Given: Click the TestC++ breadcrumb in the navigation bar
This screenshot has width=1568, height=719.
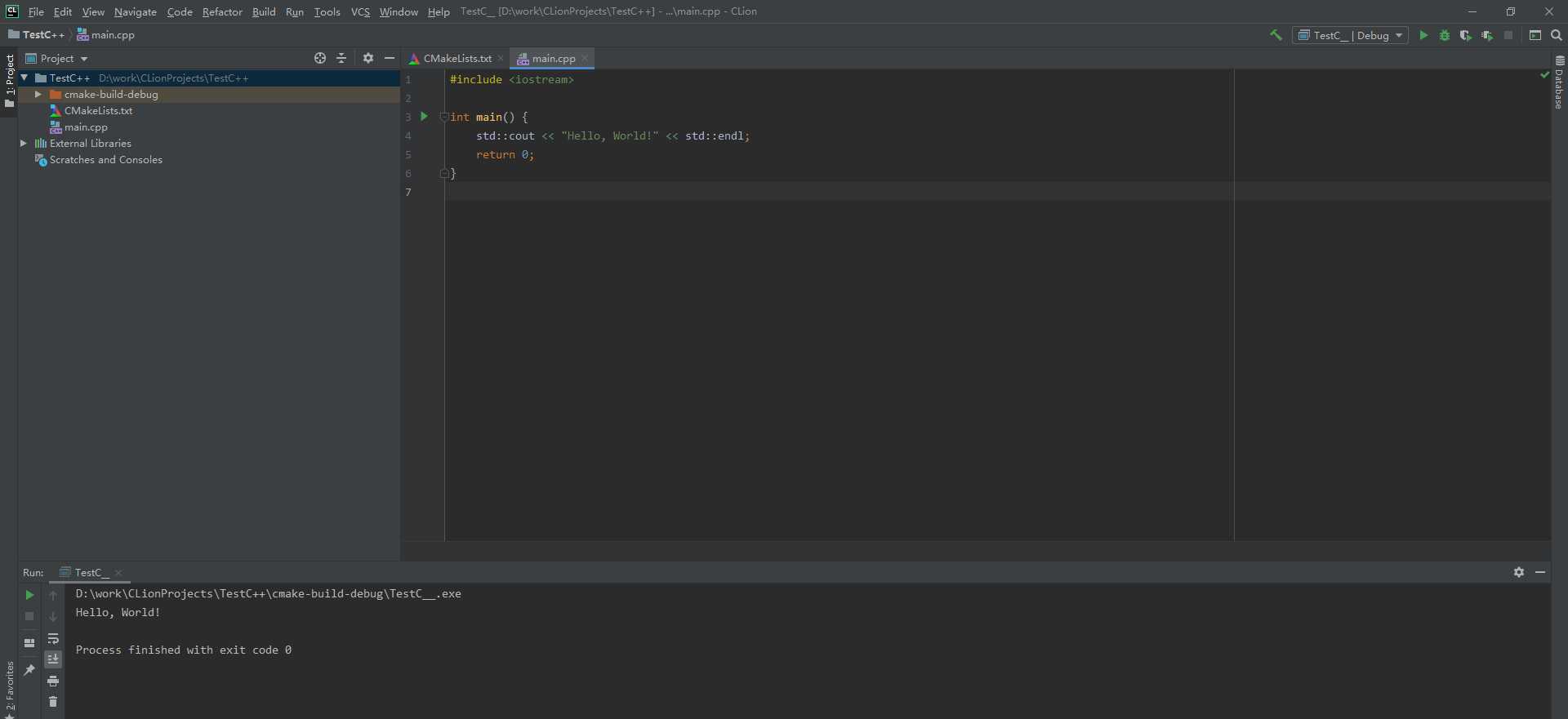Looking at the screenshot, I should pos(37,34).
